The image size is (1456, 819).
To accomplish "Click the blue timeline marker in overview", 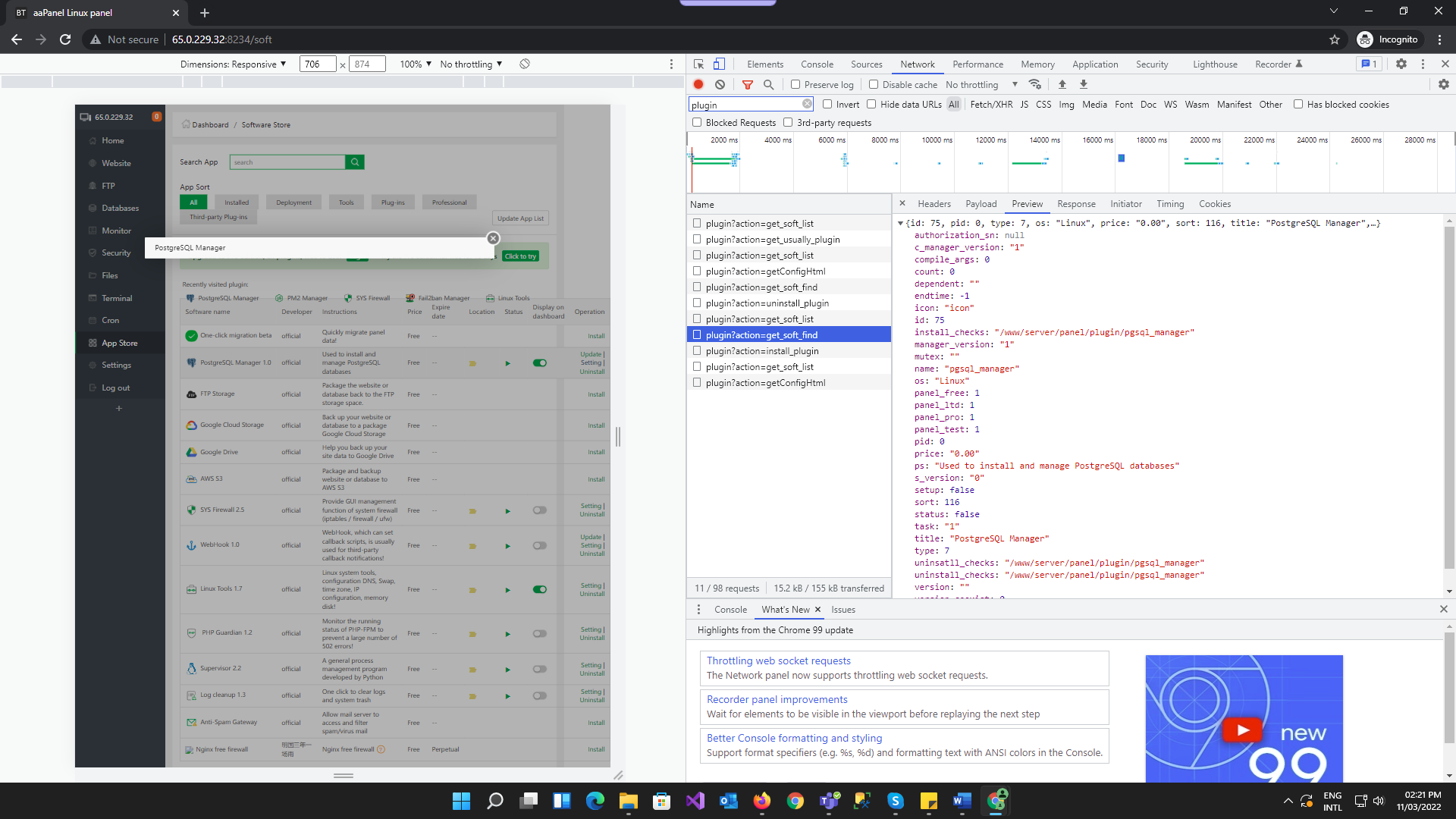I will pyautogui.click(x=1121, y=158).
